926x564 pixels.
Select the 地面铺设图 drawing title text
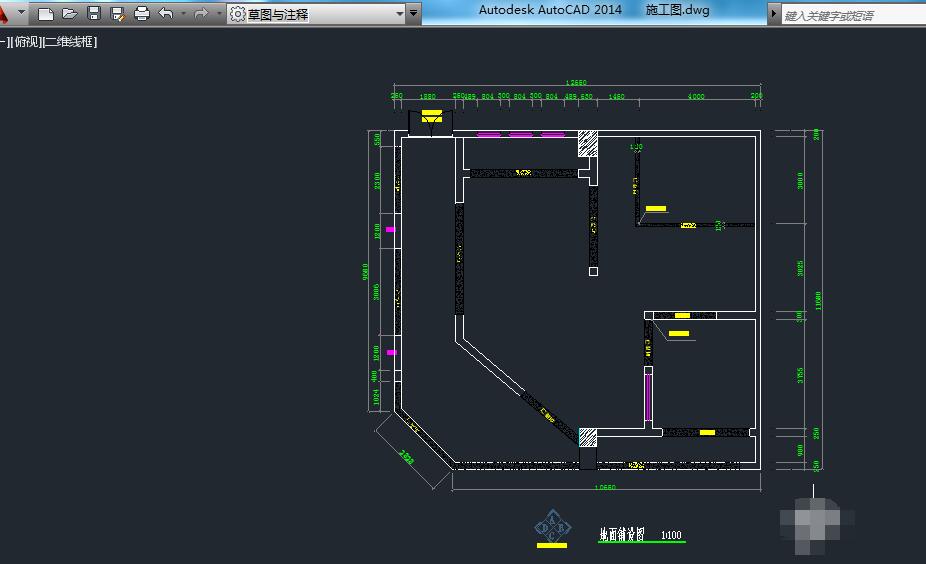(x=623, y=534)
